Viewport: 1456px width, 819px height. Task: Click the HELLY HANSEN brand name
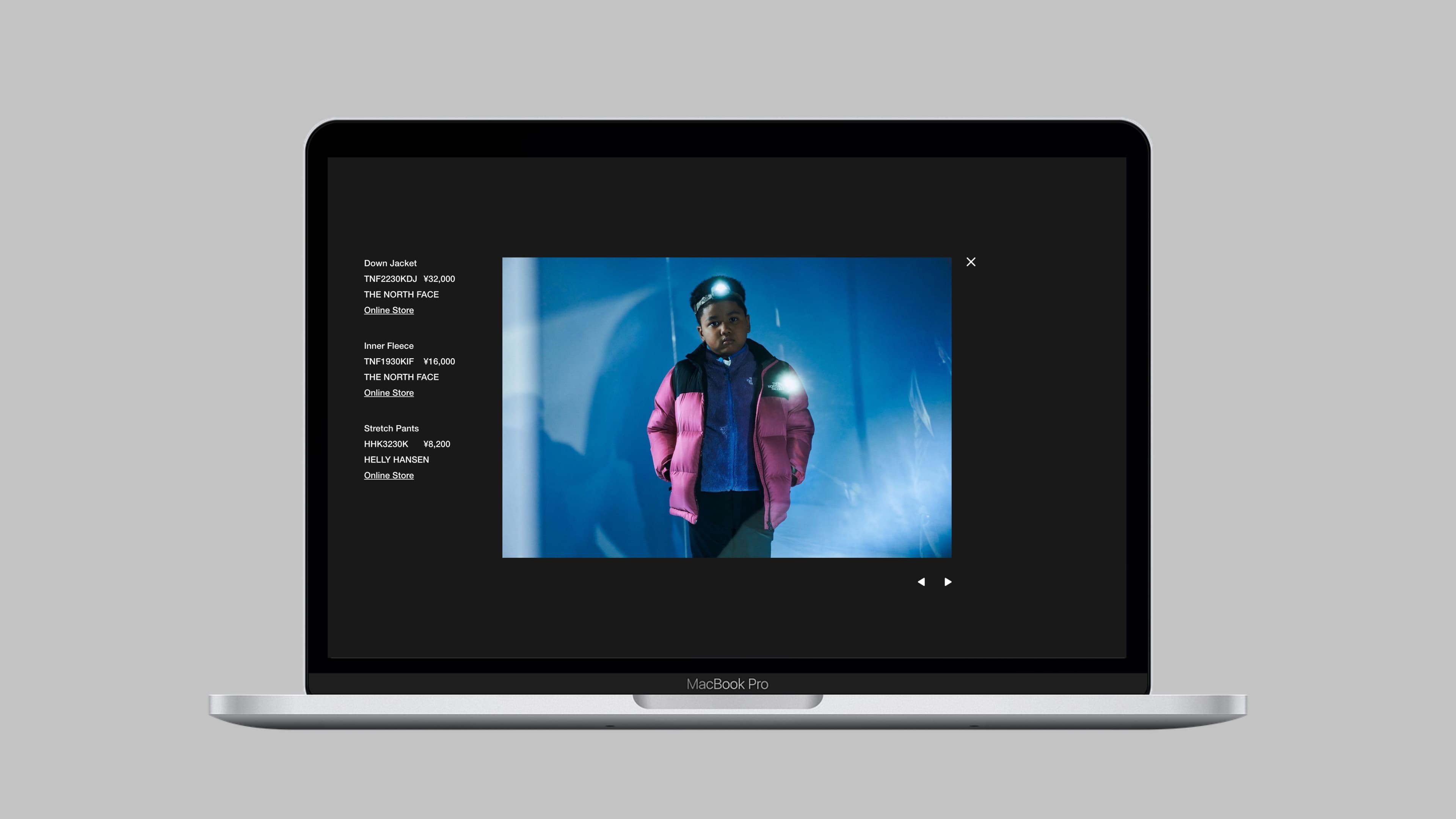click(x=396, y=460)
